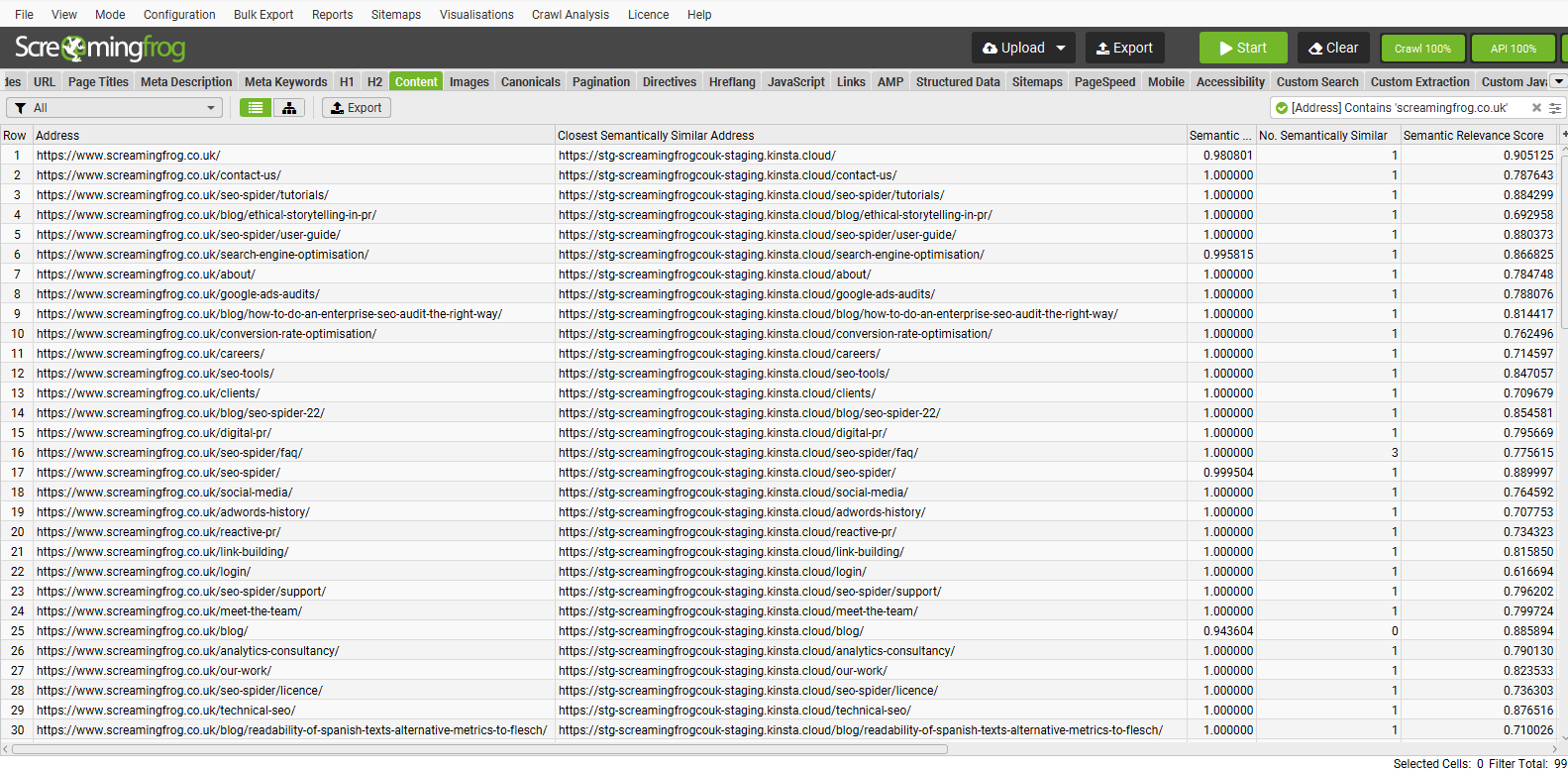Click the add column plus icon

tap(1564, 135)
